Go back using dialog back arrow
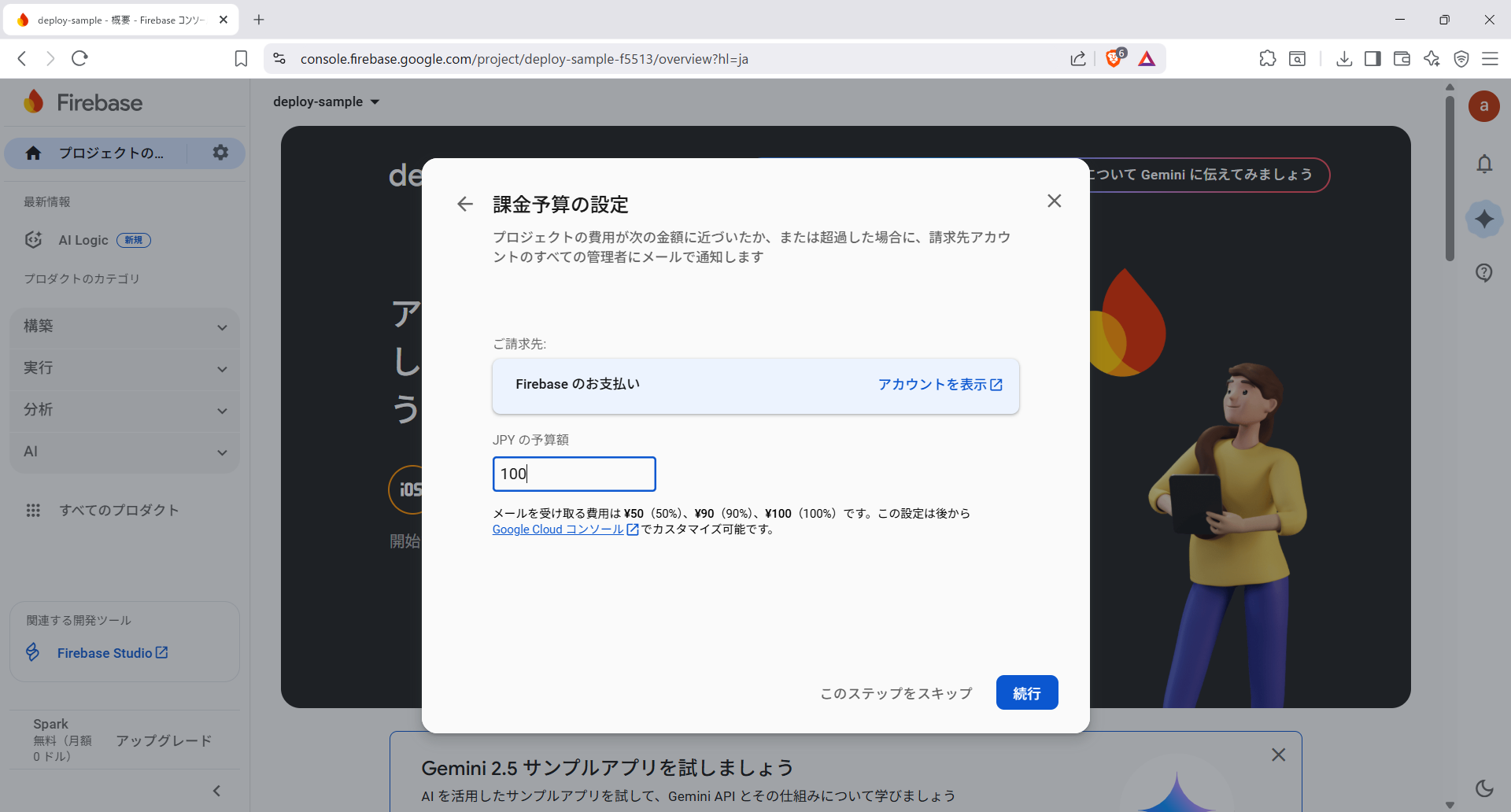The width and height of the screenshot is (1511, 812). [x=465, y=205]
